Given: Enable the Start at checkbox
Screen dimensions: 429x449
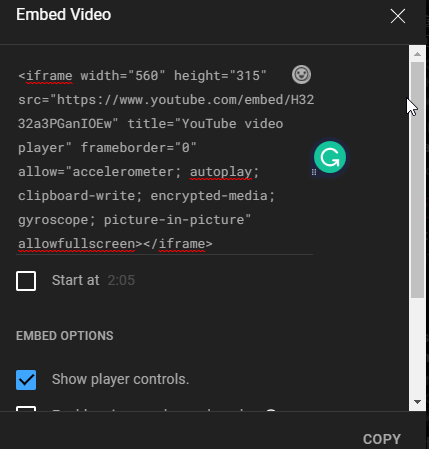Looking at the screenshot, I should [26, 281].
